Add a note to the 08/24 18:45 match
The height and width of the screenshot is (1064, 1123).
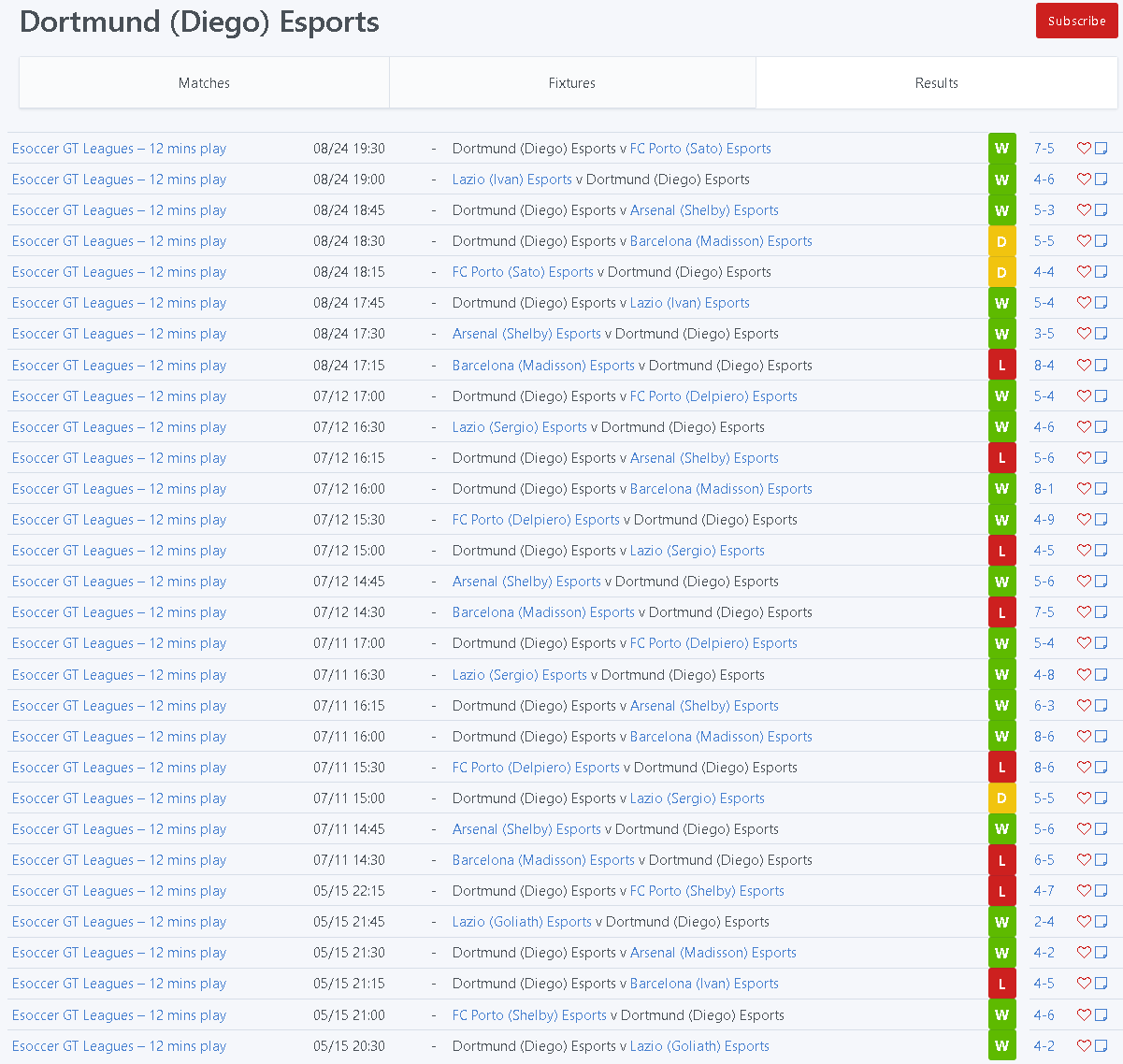point(1101,209)
